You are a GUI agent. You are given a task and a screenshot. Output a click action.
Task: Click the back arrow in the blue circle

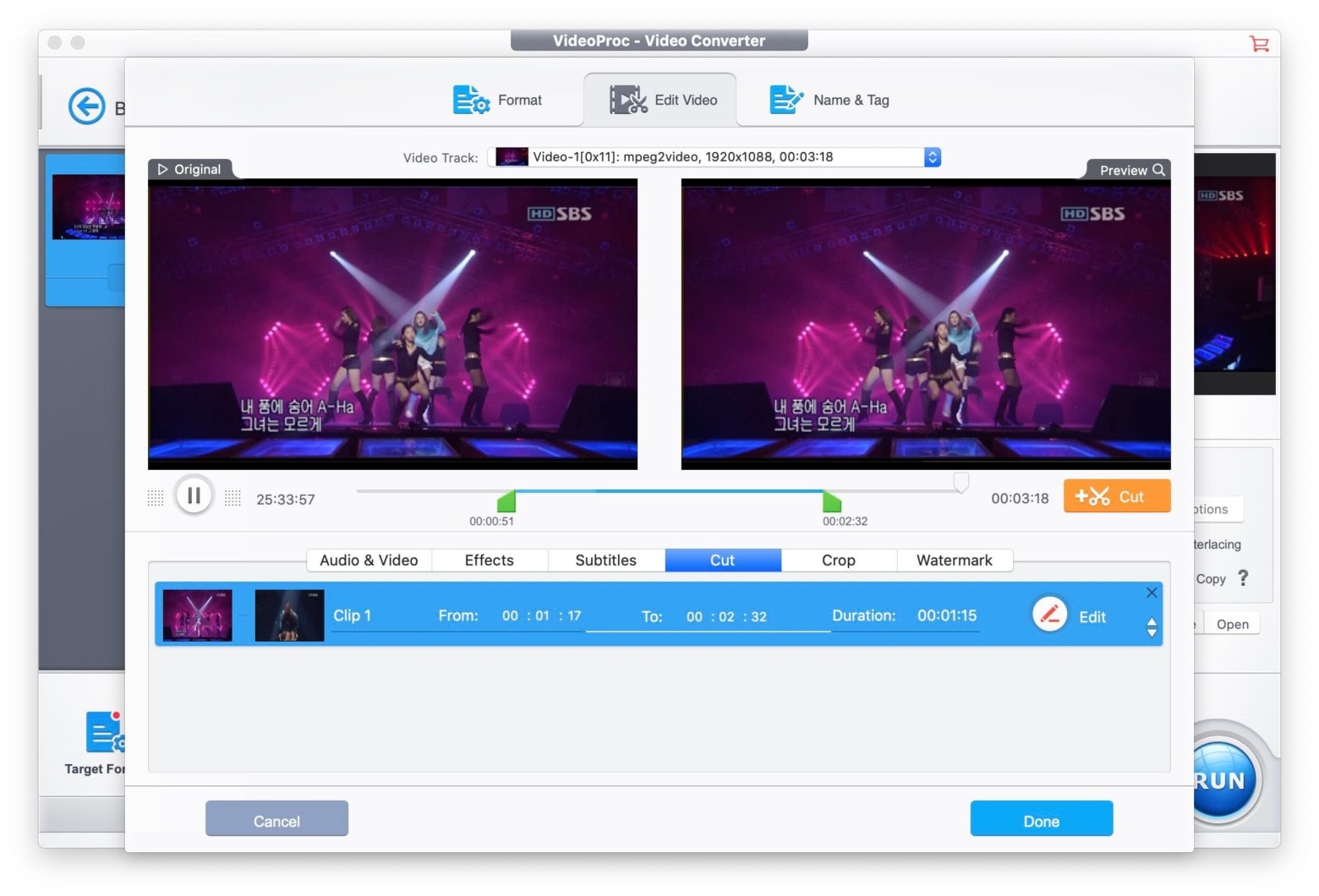pos(86,107)
